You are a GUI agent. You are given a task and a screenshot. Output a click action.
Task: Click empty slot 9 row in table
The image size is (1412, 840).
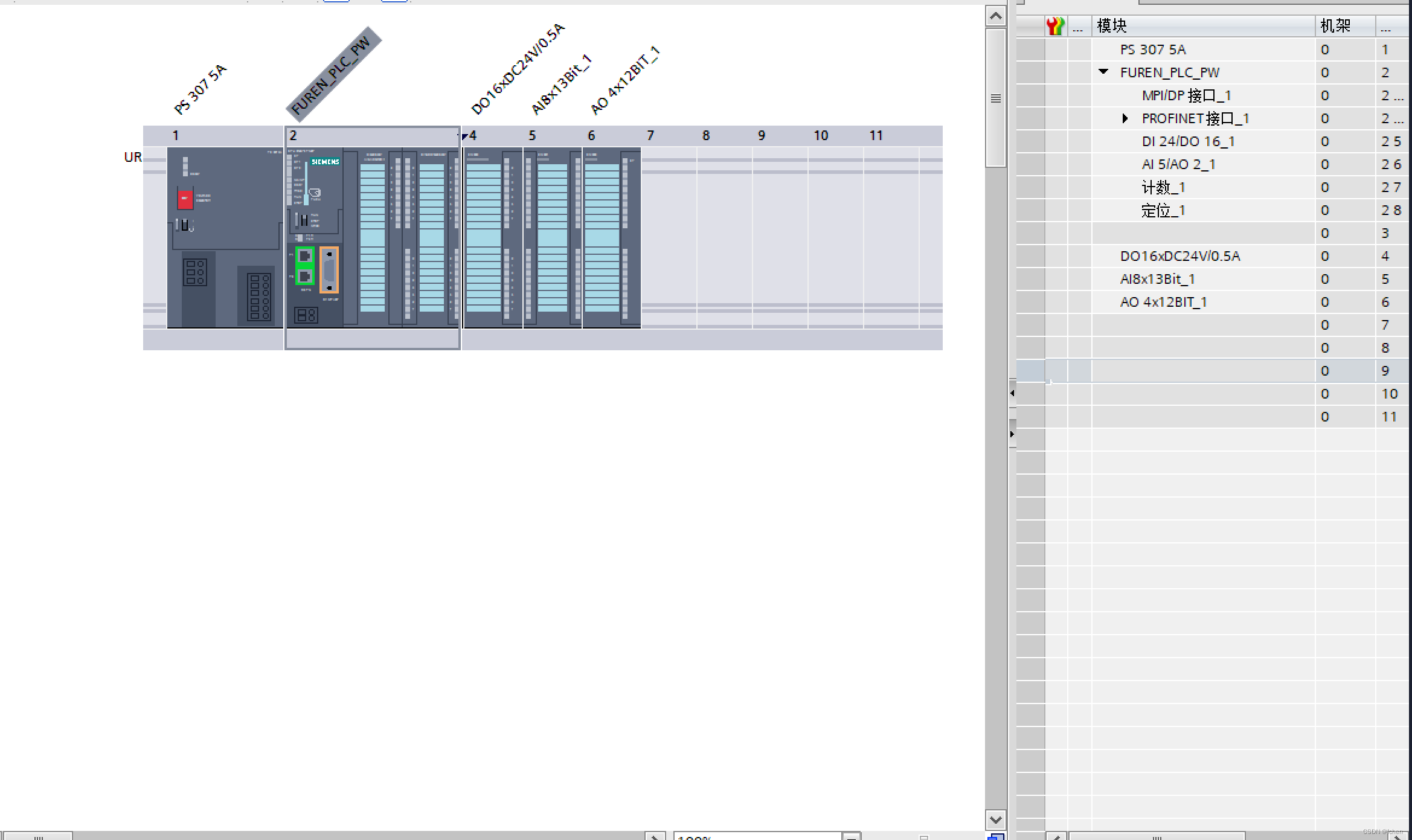(1202, 371)
